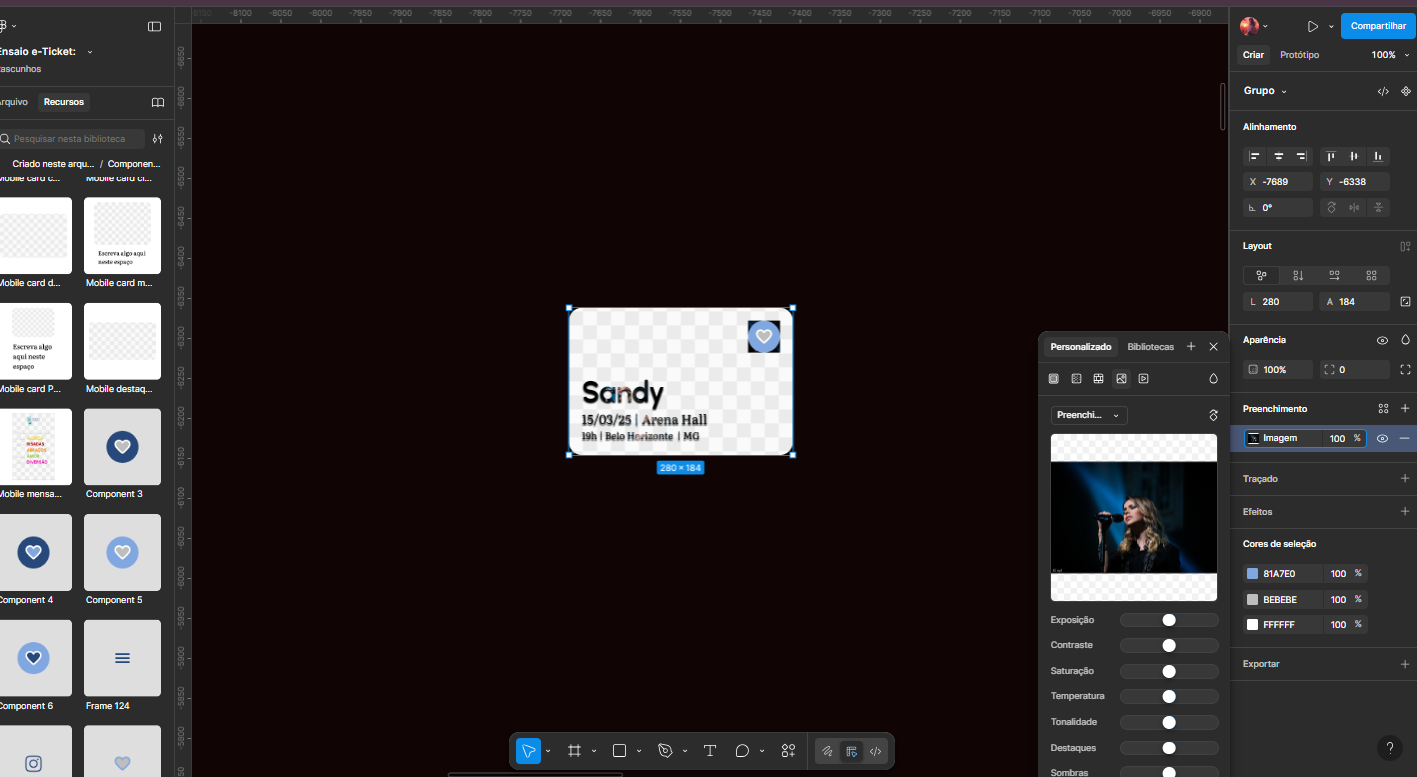The width and height of the screenshot is (1417, 777).
Task: Toggle constrain proportions lock icon
Action: 1405,301
